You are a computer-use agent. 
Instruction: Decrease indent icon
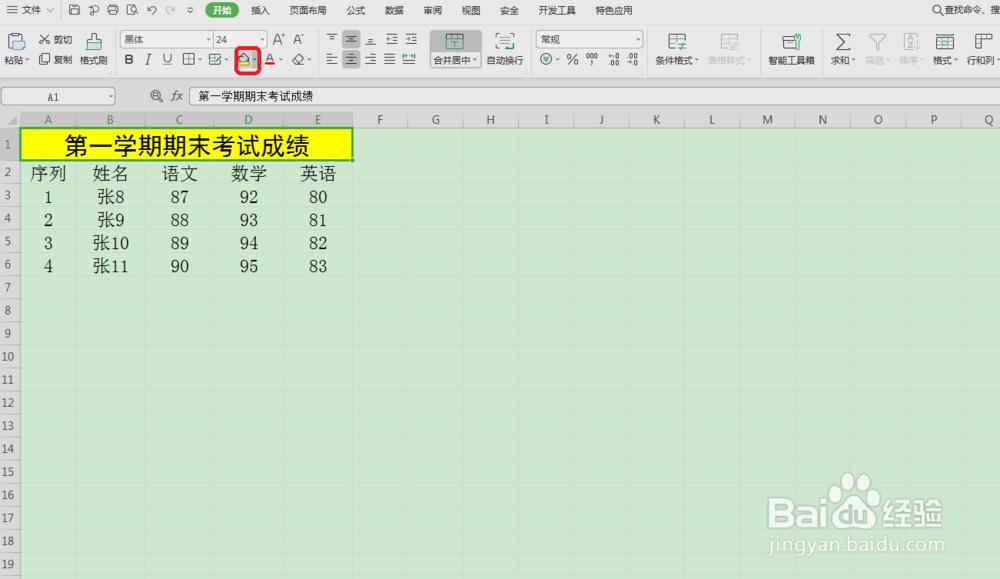pyautogui.click(x=392, y=40)
